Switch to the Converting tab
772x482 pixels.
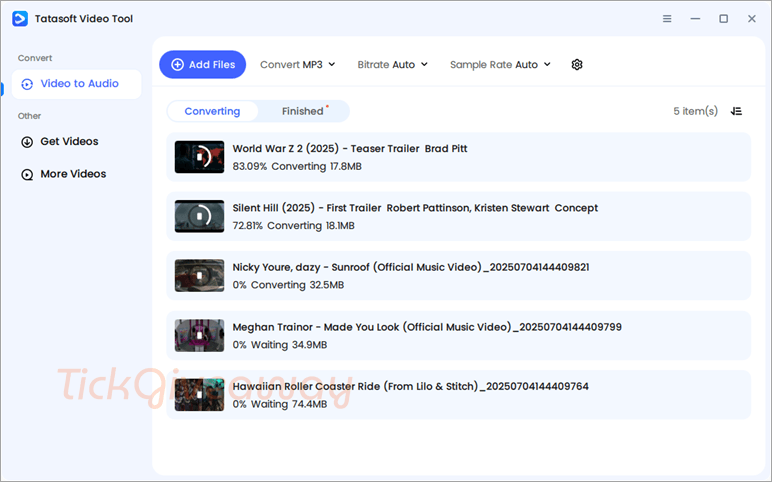[212, 111]
